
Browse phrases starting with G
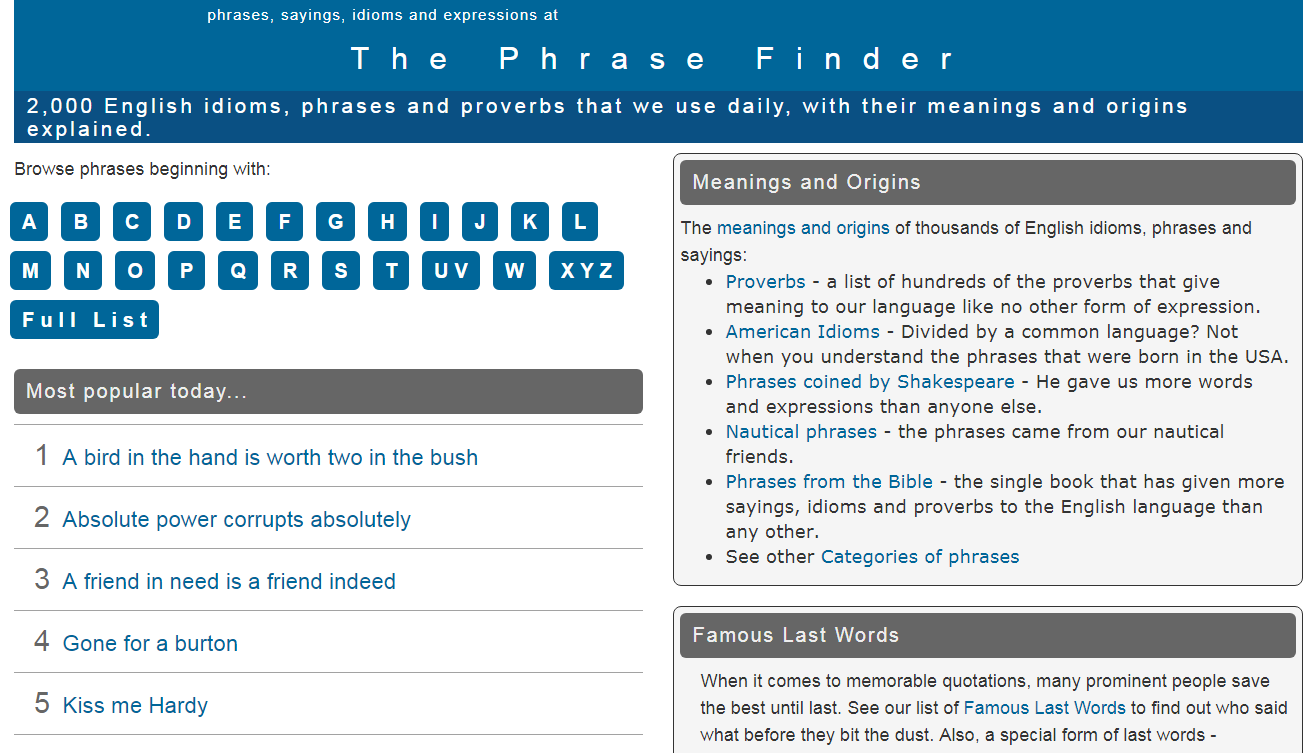(335, 221)
